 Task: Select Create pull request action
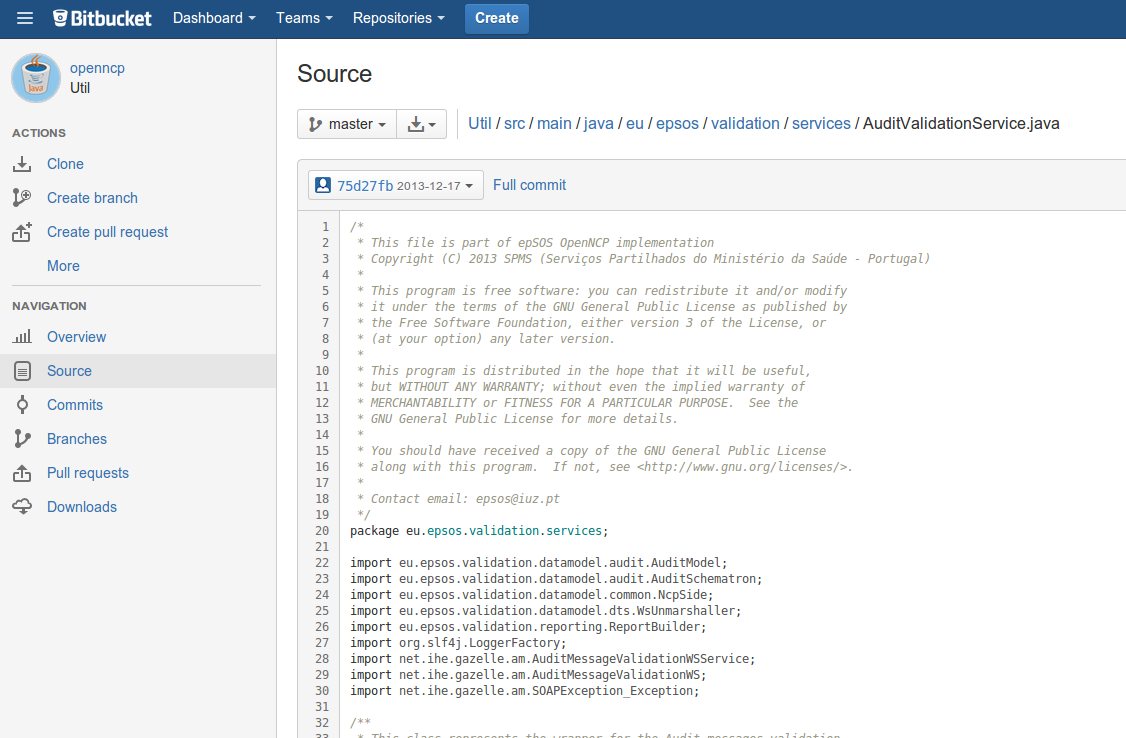[108, 232]
